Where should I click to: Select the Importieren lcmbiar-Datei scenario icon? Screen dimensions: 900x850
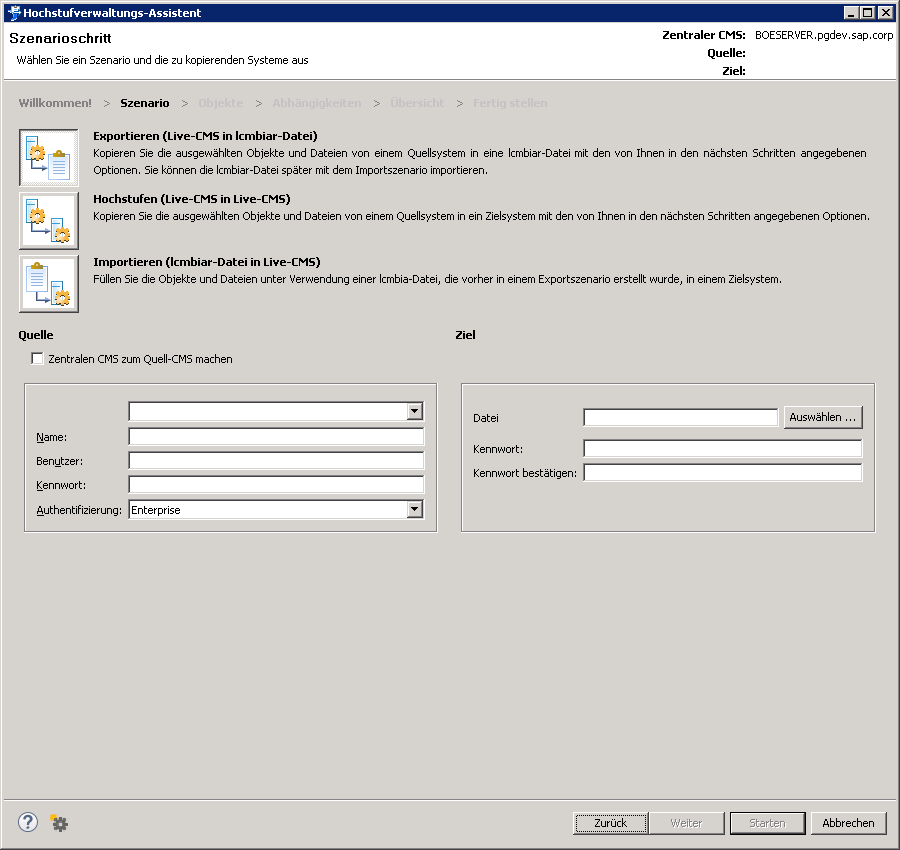(48, 284)
